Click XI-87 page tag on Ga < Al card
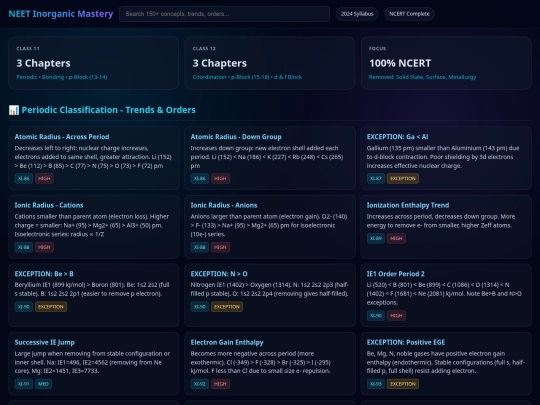The width and height of the screenshot is (540, 405). [376, 178]
